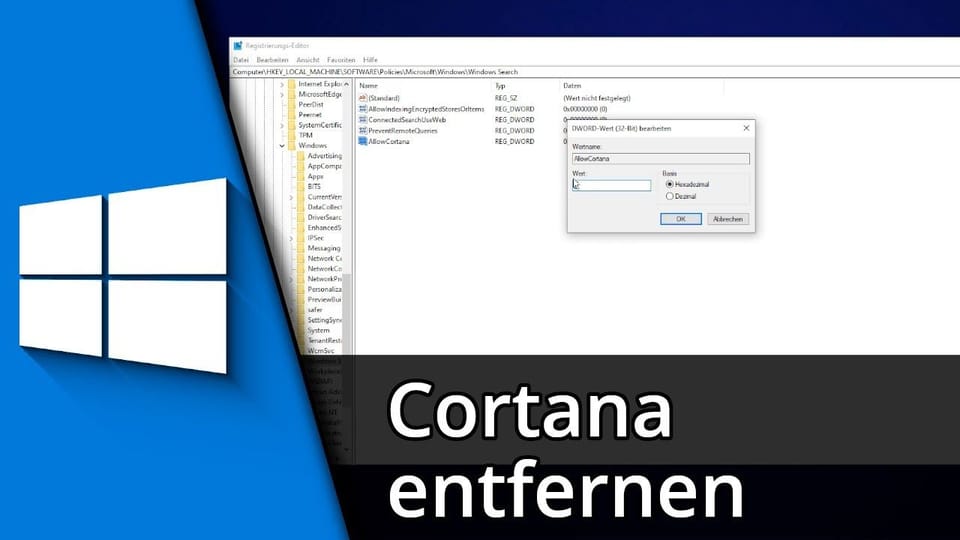Click the IPSec folder icon
This screenshot has height=540, width=960.
click(x=301, y=238)
